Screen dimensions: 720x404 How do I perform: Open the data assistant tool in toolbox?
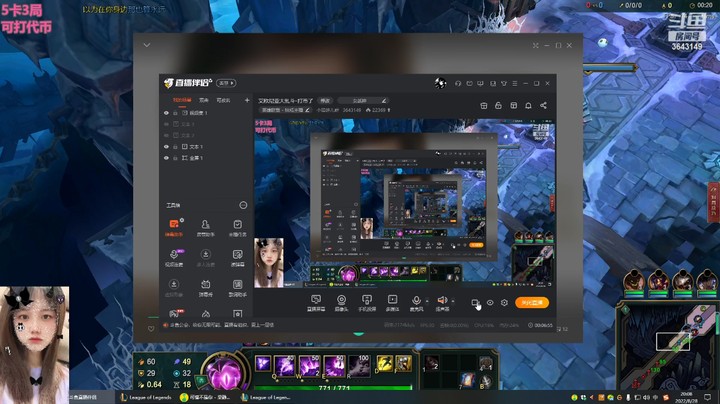pyautogui.click(x=237, y=287)
